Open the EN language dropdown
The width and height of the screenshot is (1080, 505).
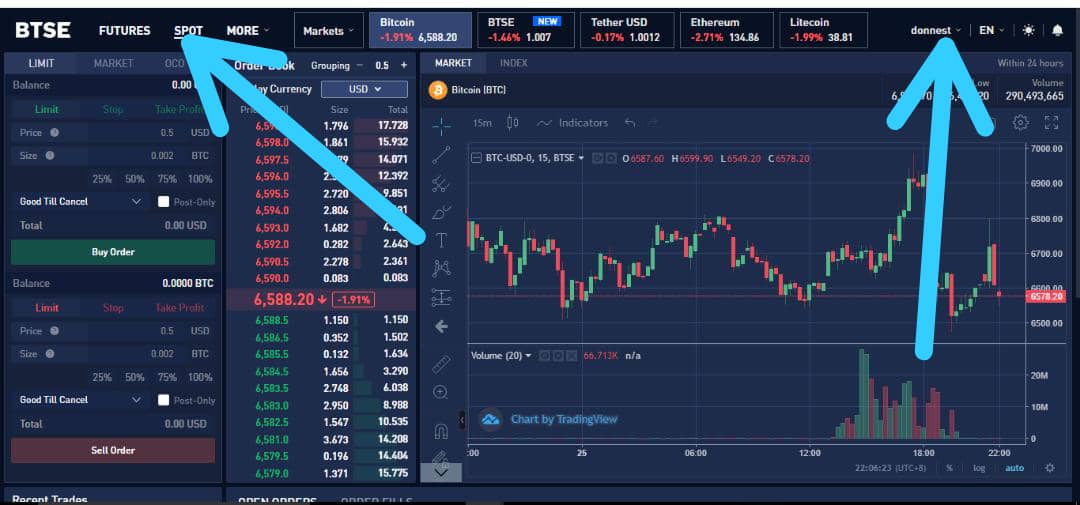pyautogui.click(x=991, y=30)
